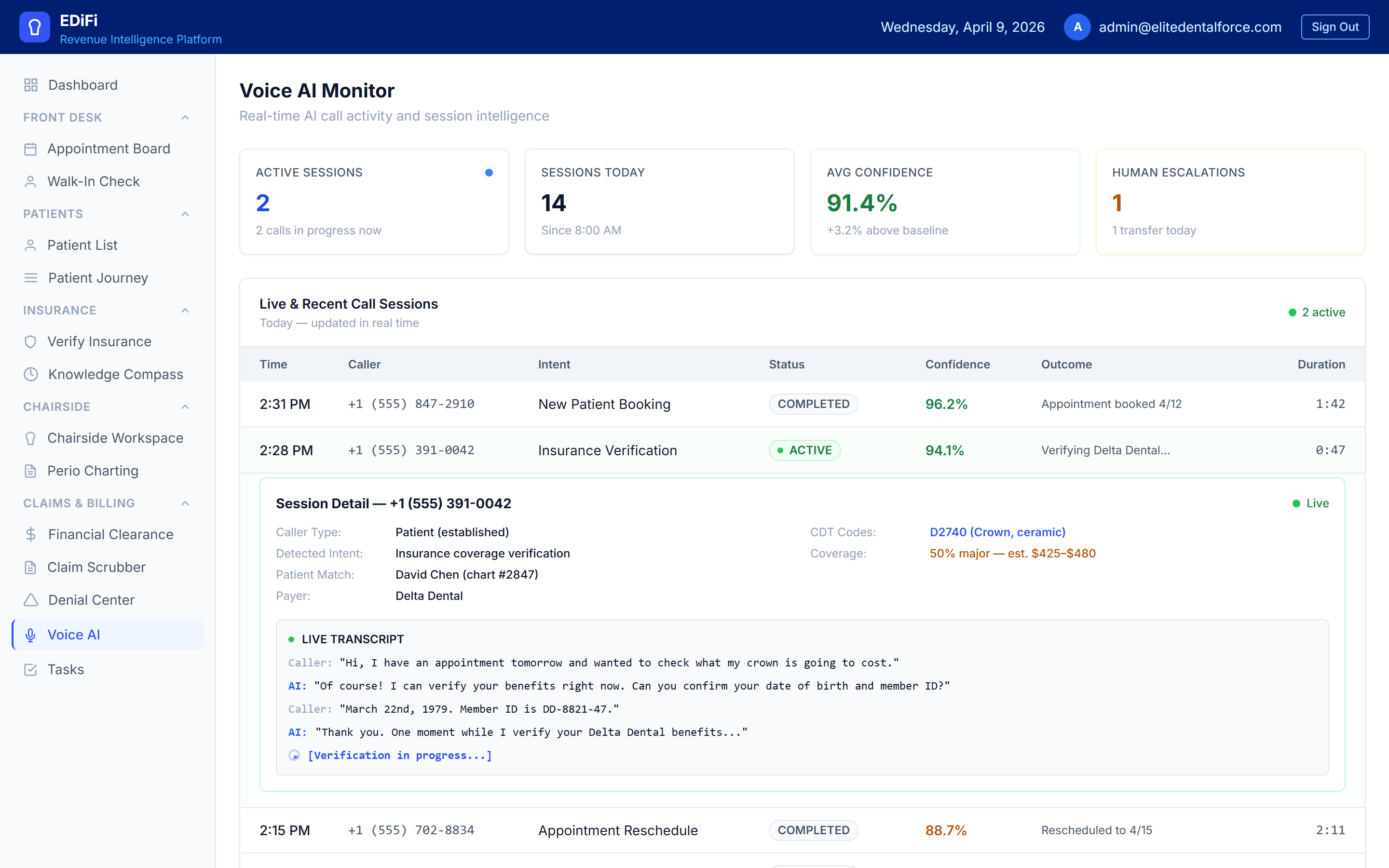Open Perio Charting via its document icon
This screenshot has width=1389, height=868.
(30, 470)
